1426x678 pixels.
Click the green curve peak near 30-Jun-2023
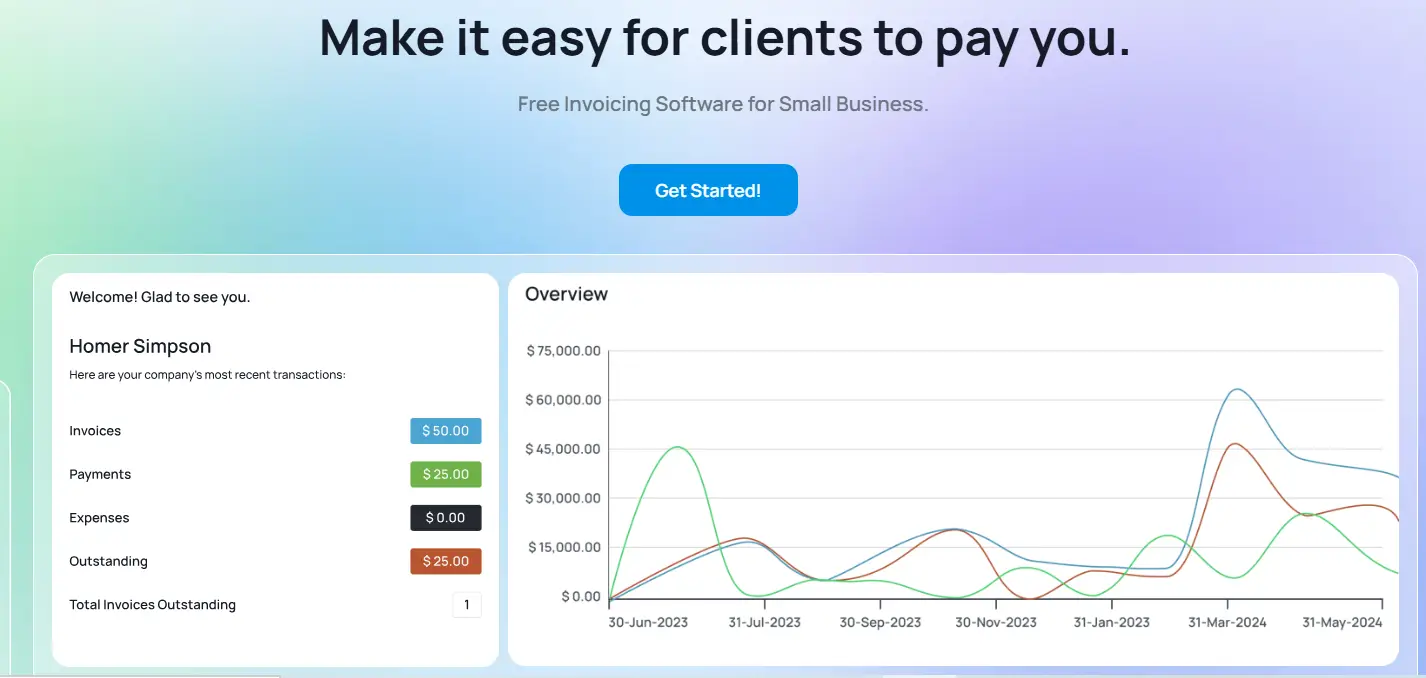[x=678, y=449]
